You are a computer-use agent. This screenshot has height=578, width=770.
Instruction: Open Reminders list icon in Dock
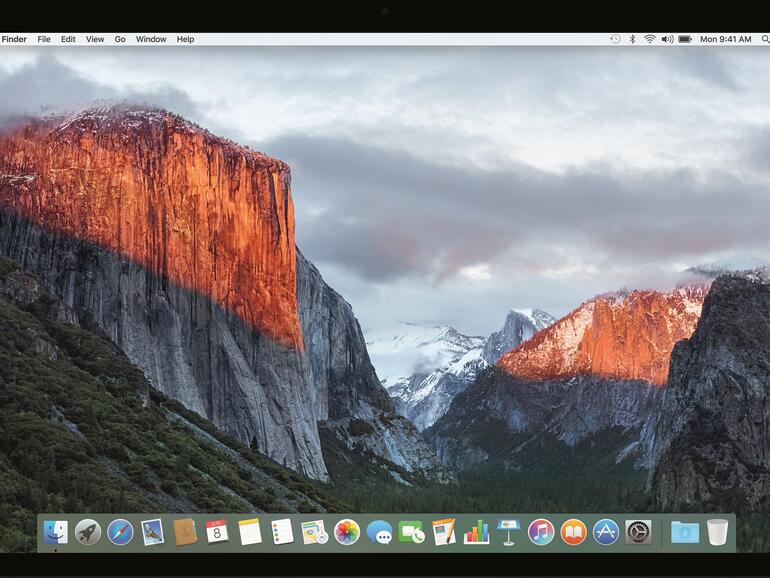[282, 532]
